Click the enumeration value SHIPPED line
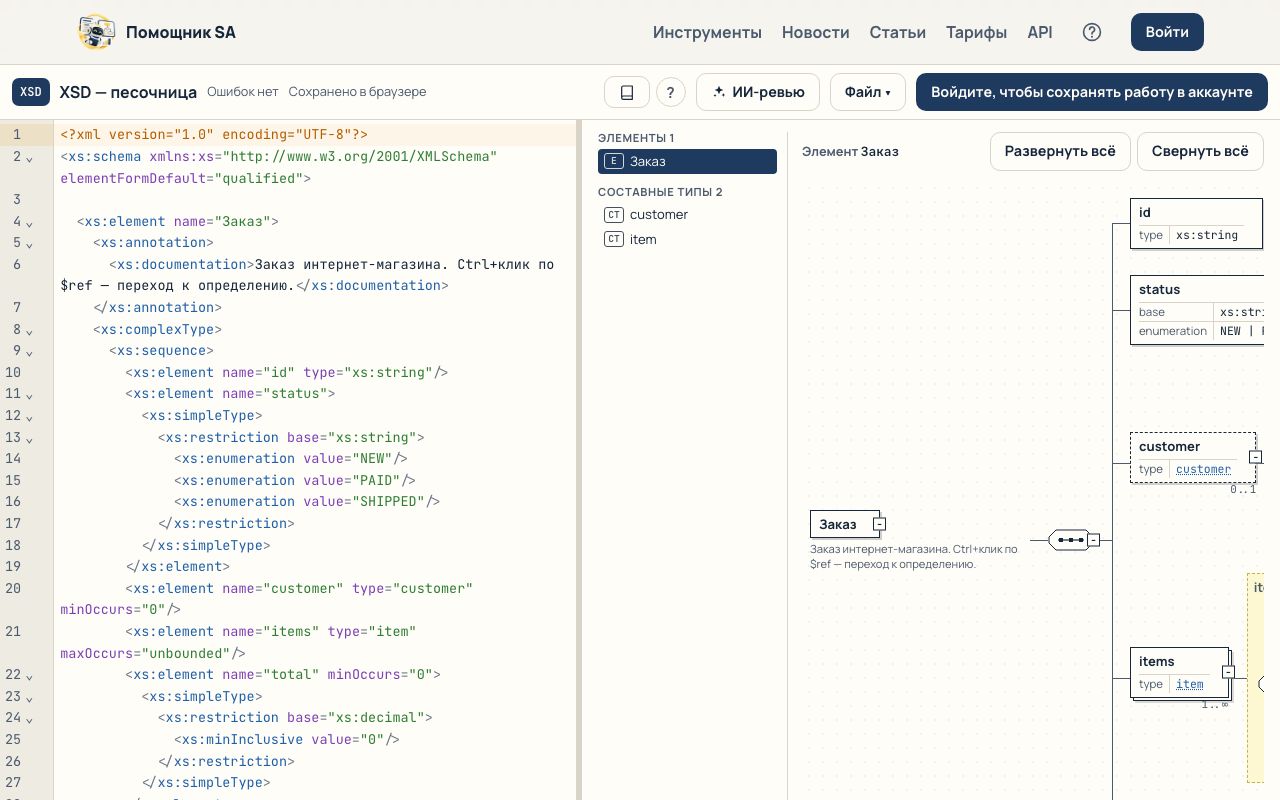 pos(307,502)
